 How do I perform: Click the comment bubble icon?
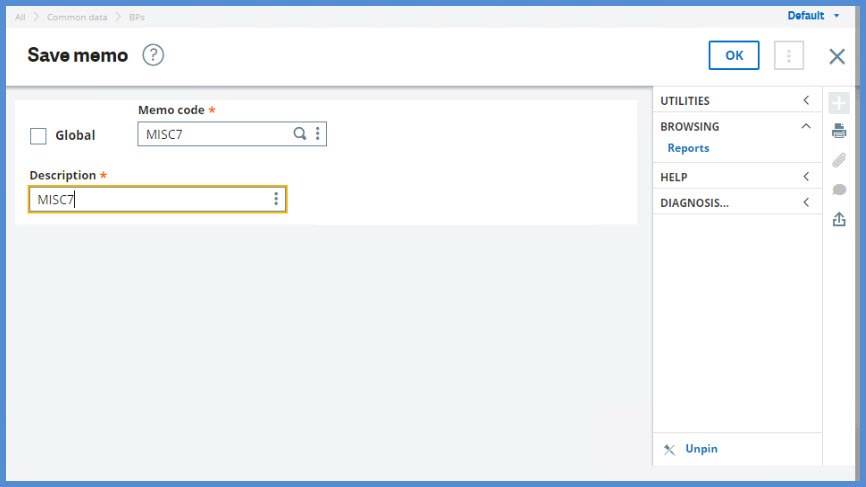839,190
